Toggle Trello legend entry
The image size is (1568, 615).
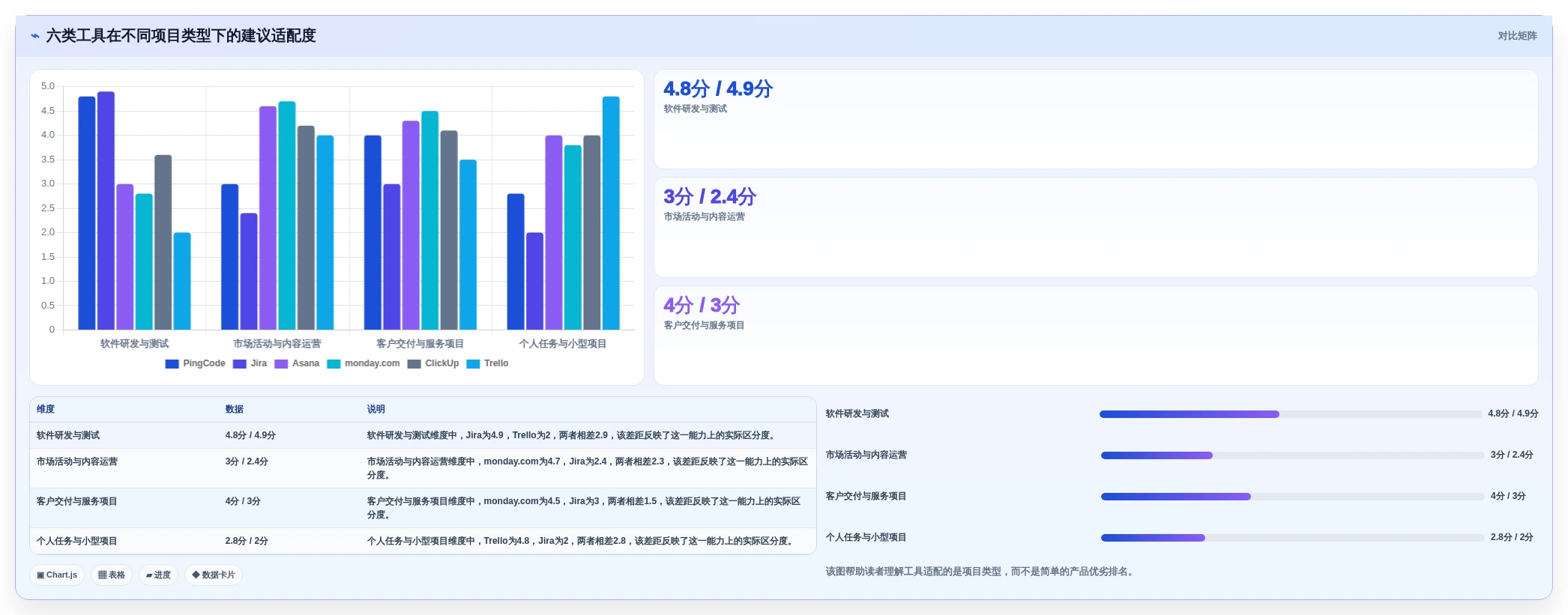pyautogui.click(x=487, y=364)
